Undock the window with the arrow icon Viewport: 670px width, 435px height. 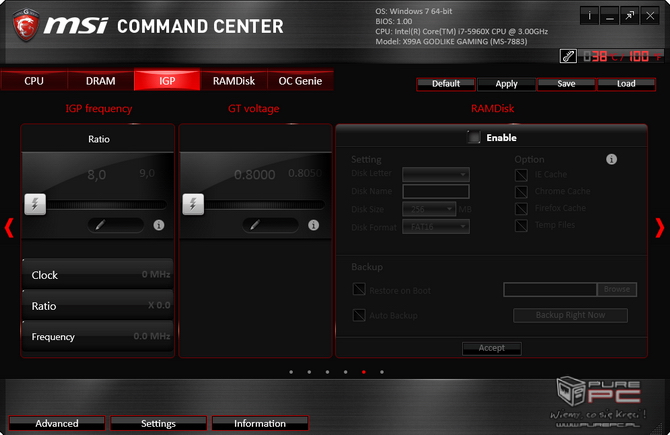(629, 16)
